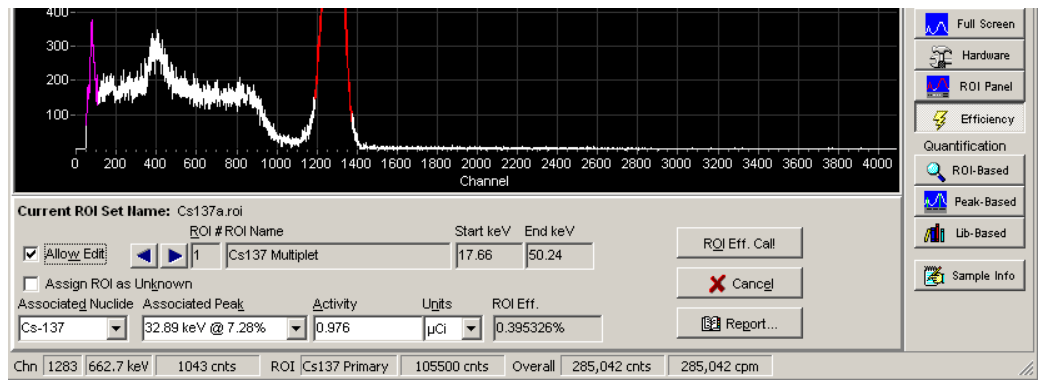1046x389 pixels.
Task: Click the Activity value field
Action: (x=367, y=328)
